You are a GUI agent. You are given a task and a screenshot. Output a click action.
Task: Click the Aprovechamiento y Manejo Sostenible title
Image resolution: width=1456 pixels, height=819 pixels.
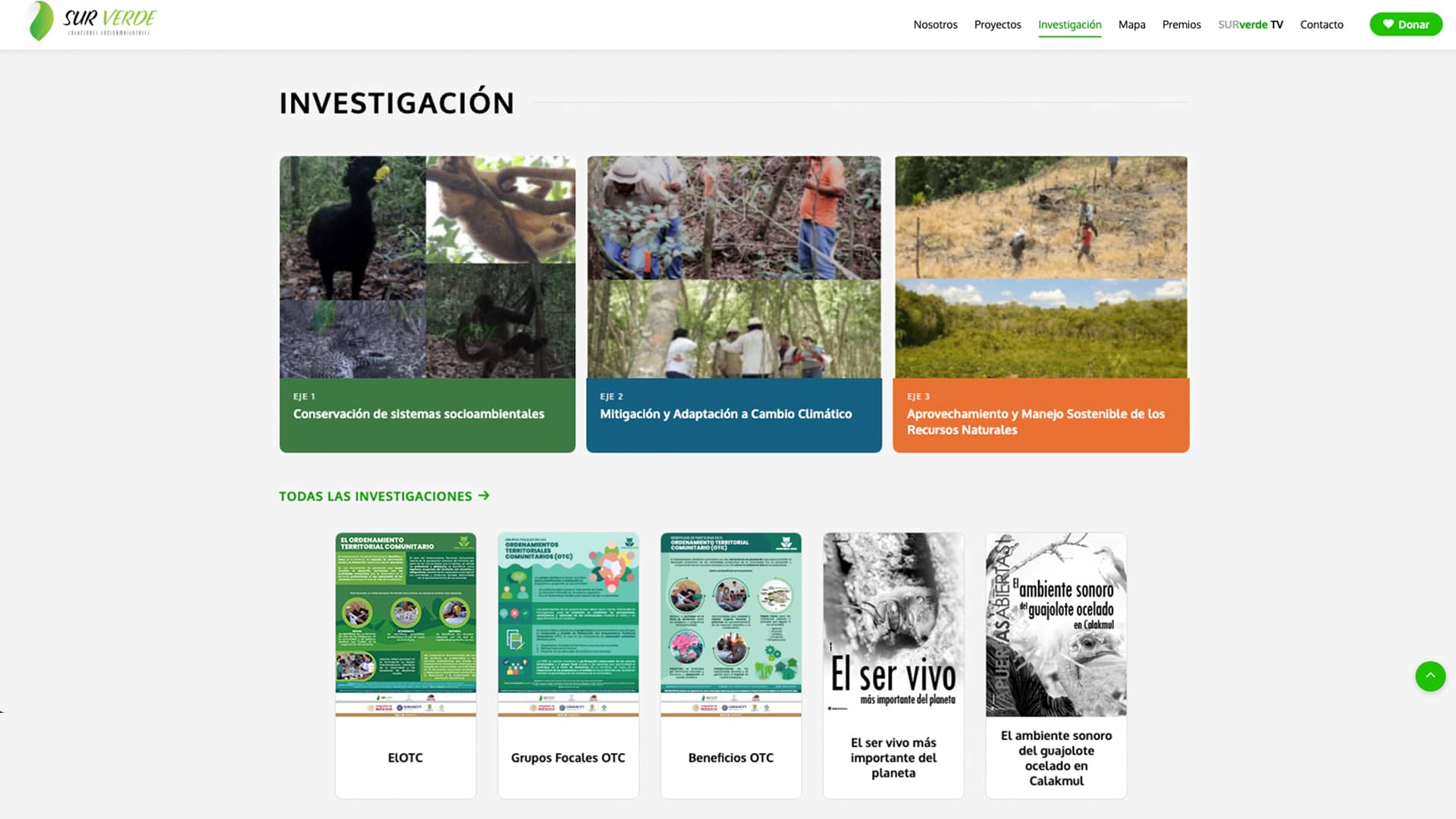1036,422
